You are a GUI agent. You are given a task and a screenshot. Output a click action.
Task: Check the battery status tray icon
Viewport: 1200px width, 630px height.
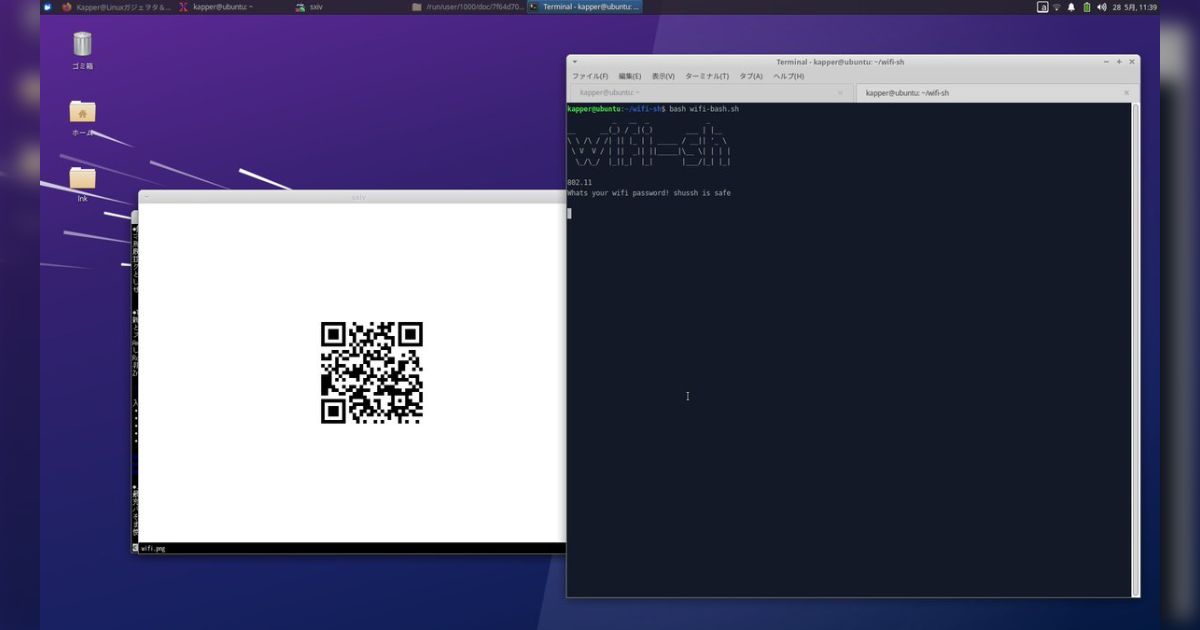[x=1086, y=7]
